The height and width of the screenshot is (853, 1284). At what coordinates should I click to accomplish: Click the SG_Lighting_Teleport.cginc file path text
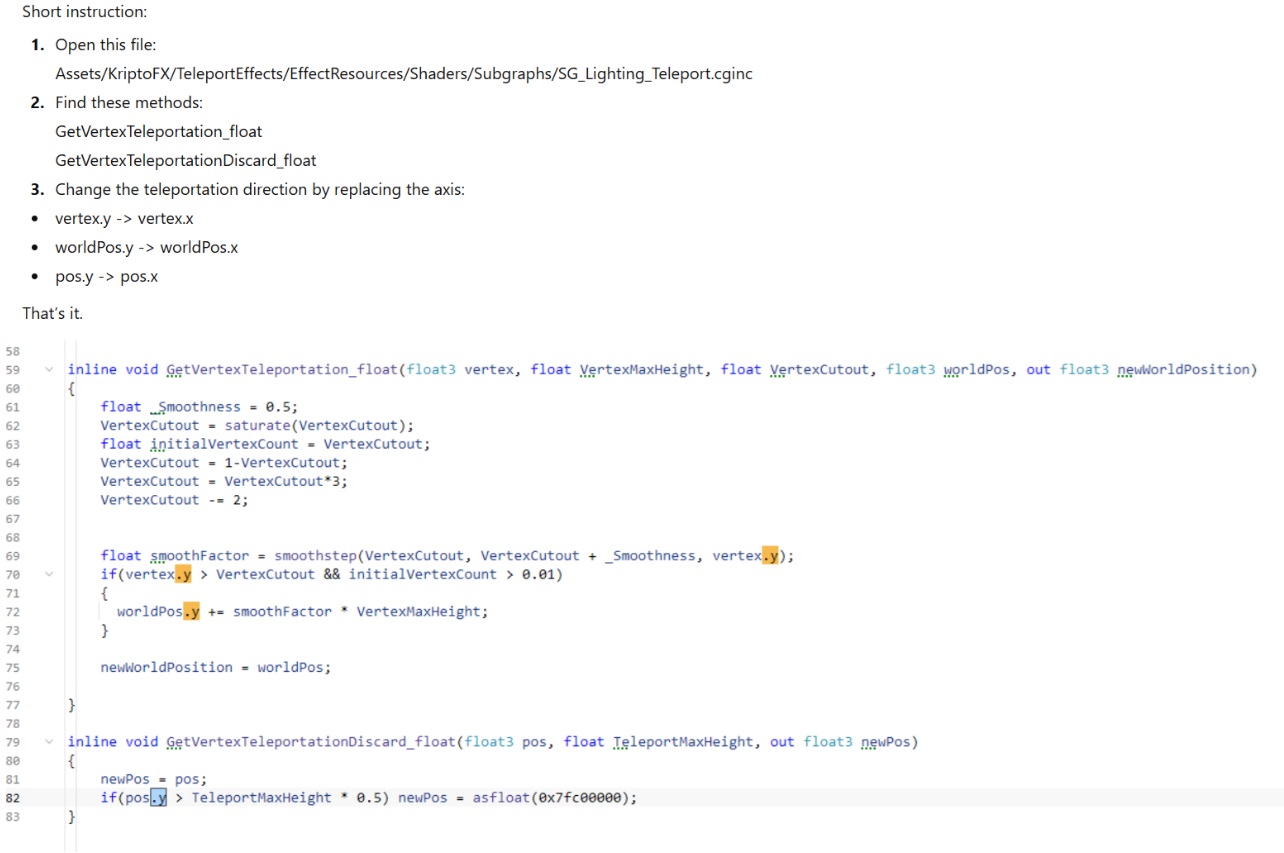click(x=403, y=74)
